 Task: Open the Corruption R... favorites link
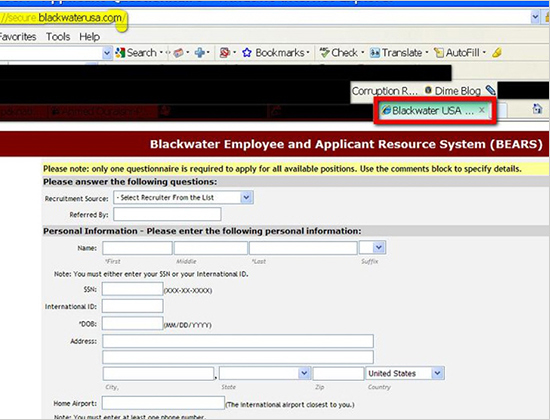pyautogui.click(x=385, y=91)
